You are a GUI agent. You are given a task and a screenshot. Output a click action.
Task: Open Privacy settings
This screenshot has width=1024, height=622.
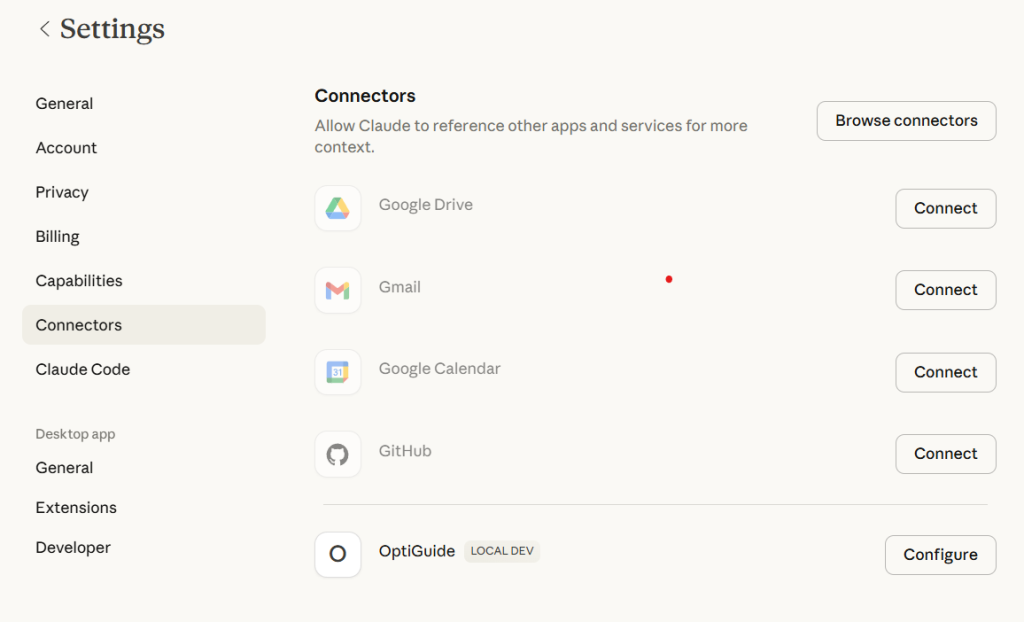(x=62, y=192)
